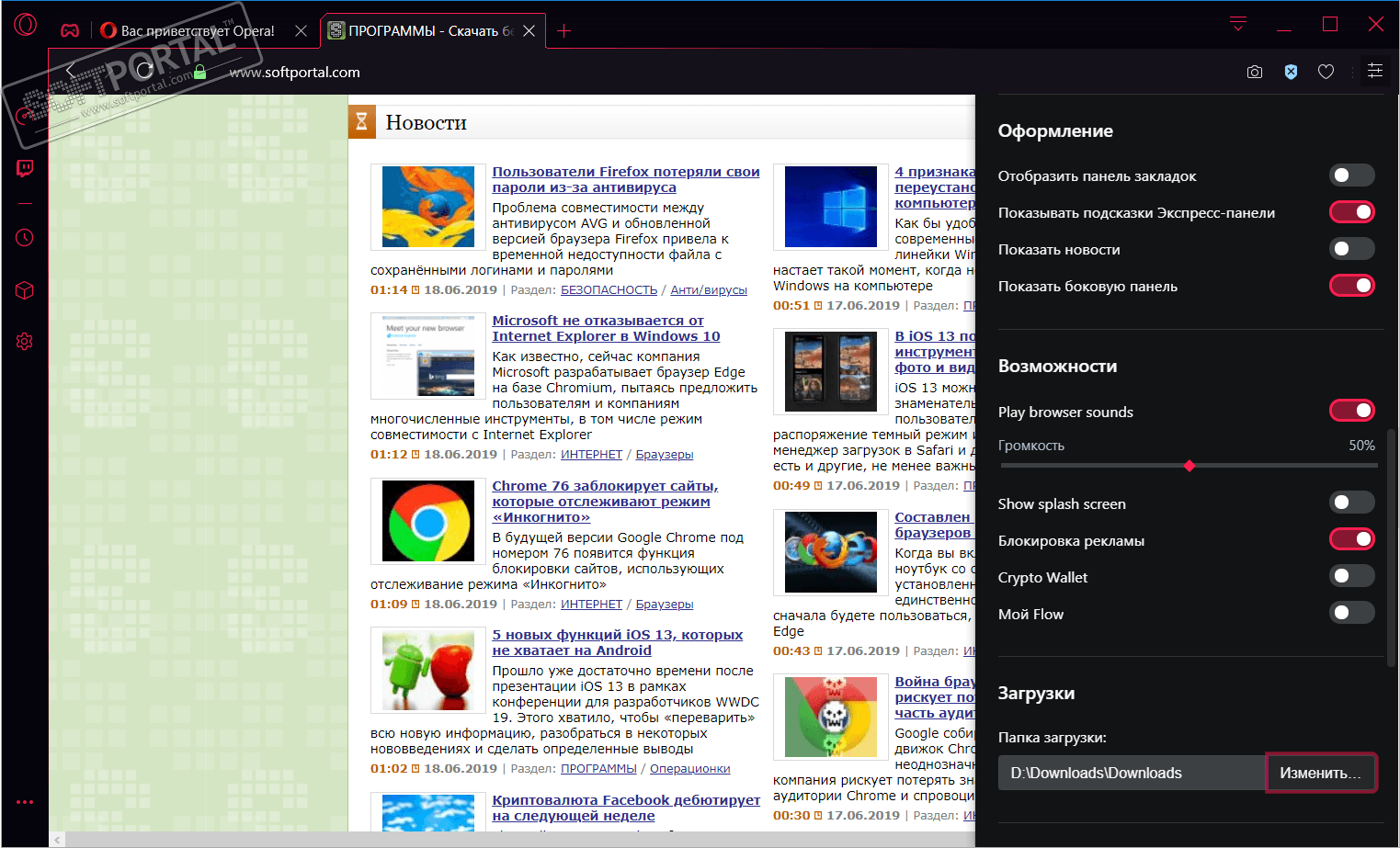1400x848 pixels.
Task: Click the 'Возможности' section heading
Action: point(1058,366)
